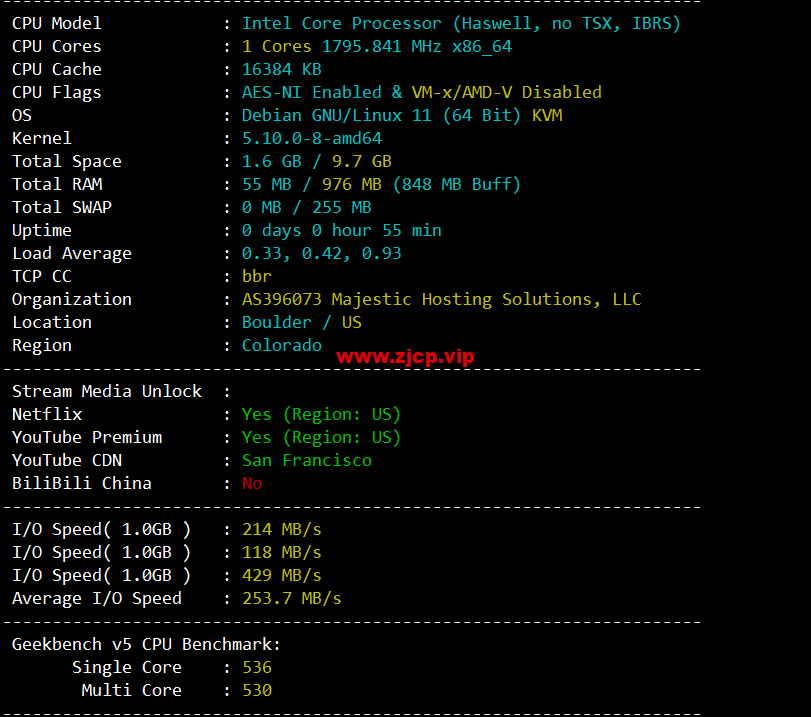Click the 'Organization' label
This screenshot has width=811, height=717.
click(72, 300)
